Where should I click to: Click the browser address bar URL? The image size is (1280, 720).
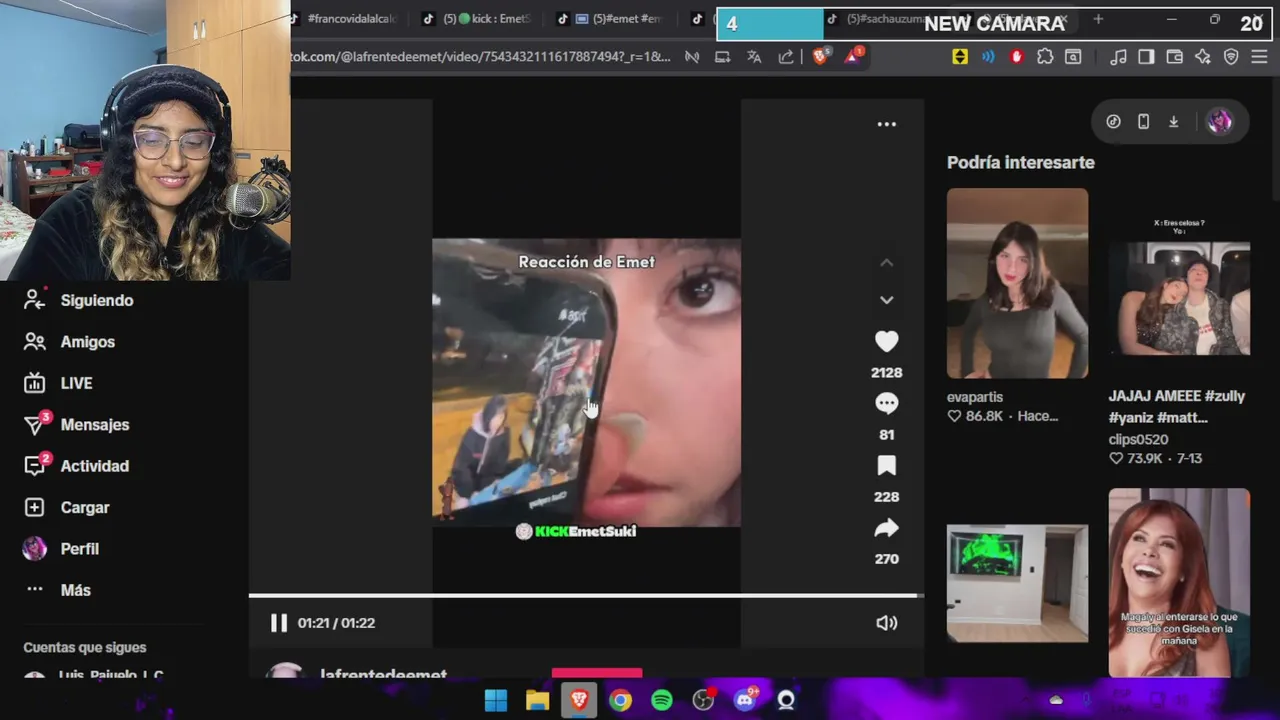pyautogui.click(x=480, y=57)
